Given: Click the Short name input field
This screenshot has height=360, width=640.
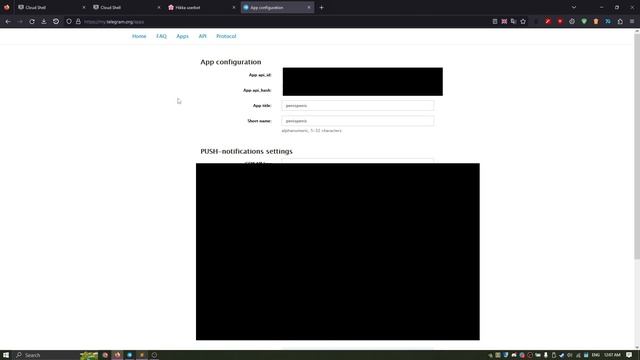Looking at the screenshot, I should pos(358,121).
